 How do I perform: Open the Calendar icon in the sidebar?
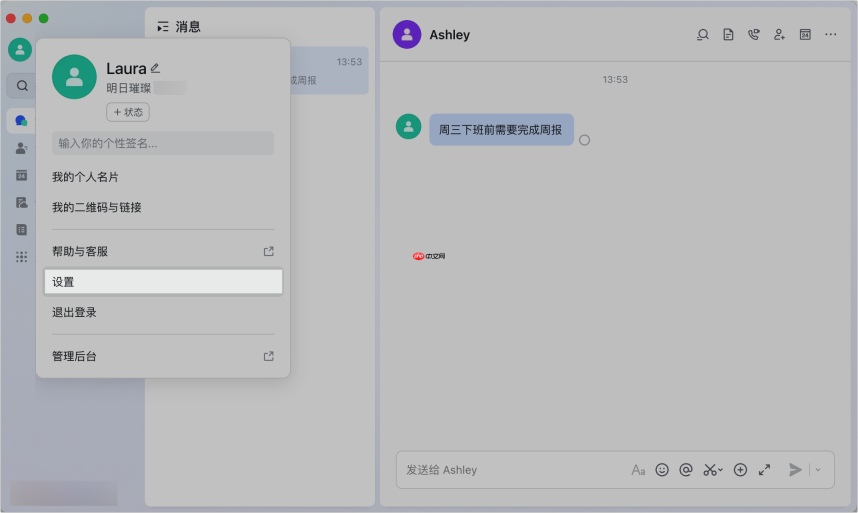(x=21, y=176)
